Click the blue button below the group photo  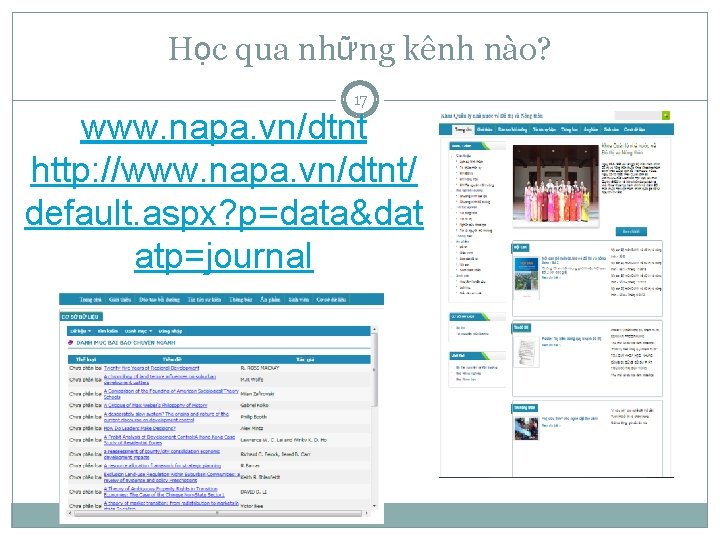pos(631,231)
